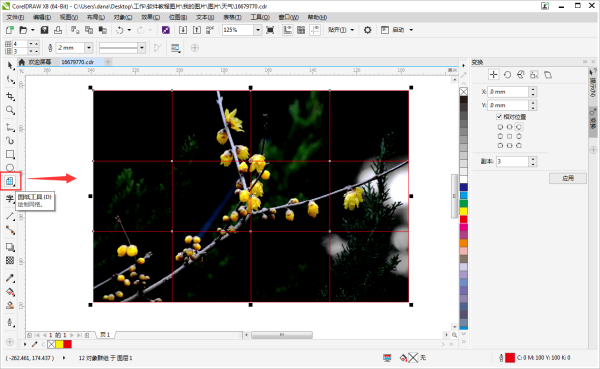Select the Pick tool arrow

click(10, 66)
